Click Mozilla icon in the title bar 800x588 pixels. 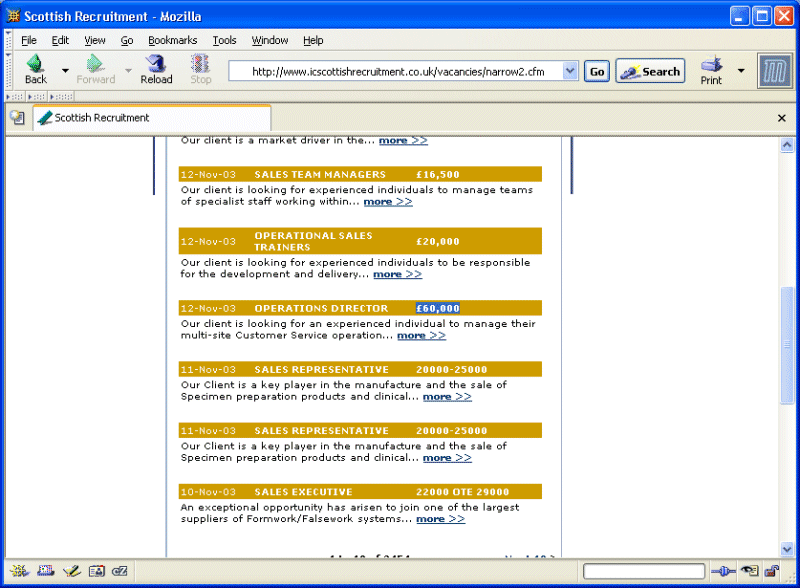coord(13,16)
